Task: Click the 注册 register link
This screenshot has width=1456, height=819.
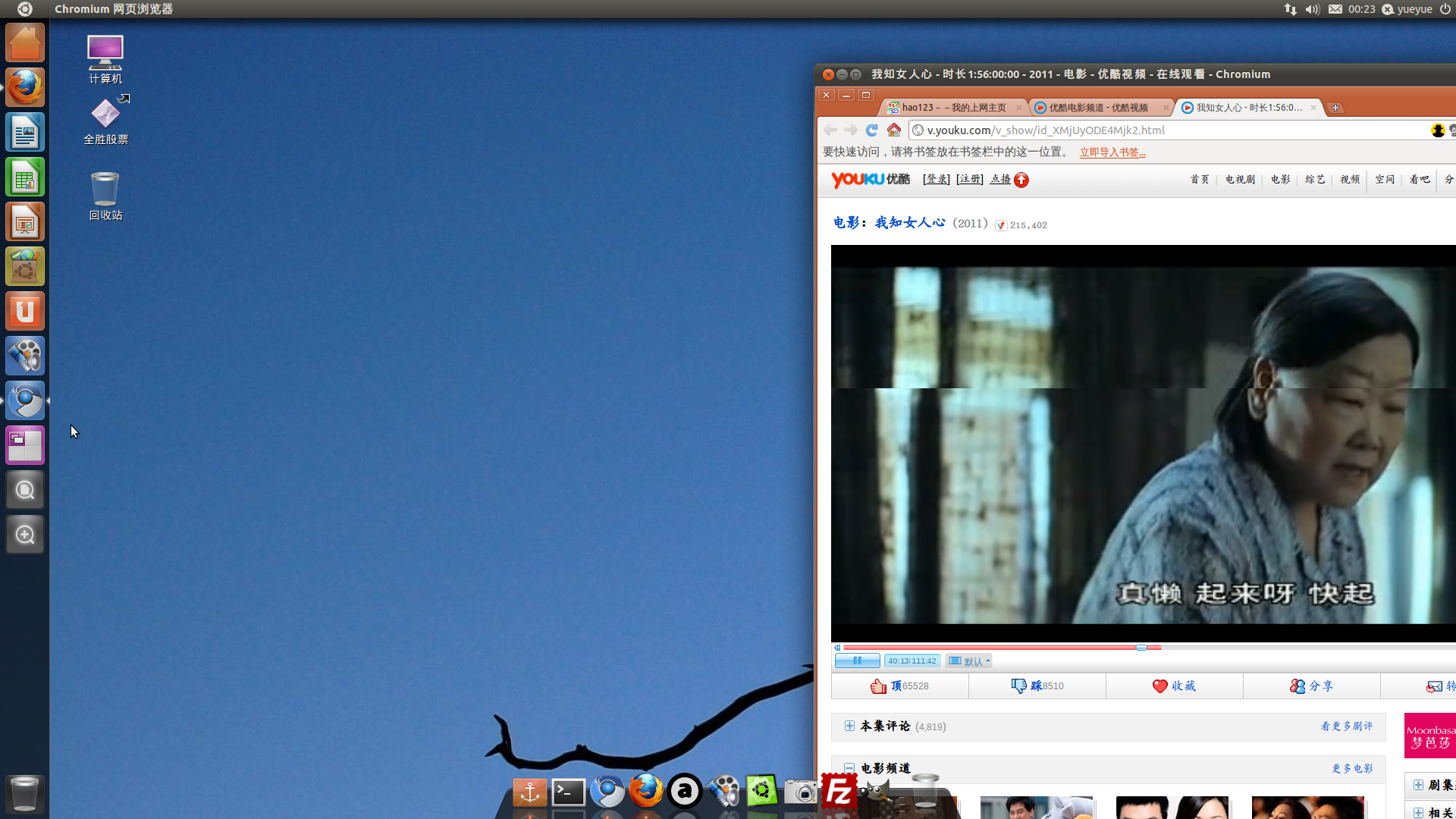Action: coord(970,180)
